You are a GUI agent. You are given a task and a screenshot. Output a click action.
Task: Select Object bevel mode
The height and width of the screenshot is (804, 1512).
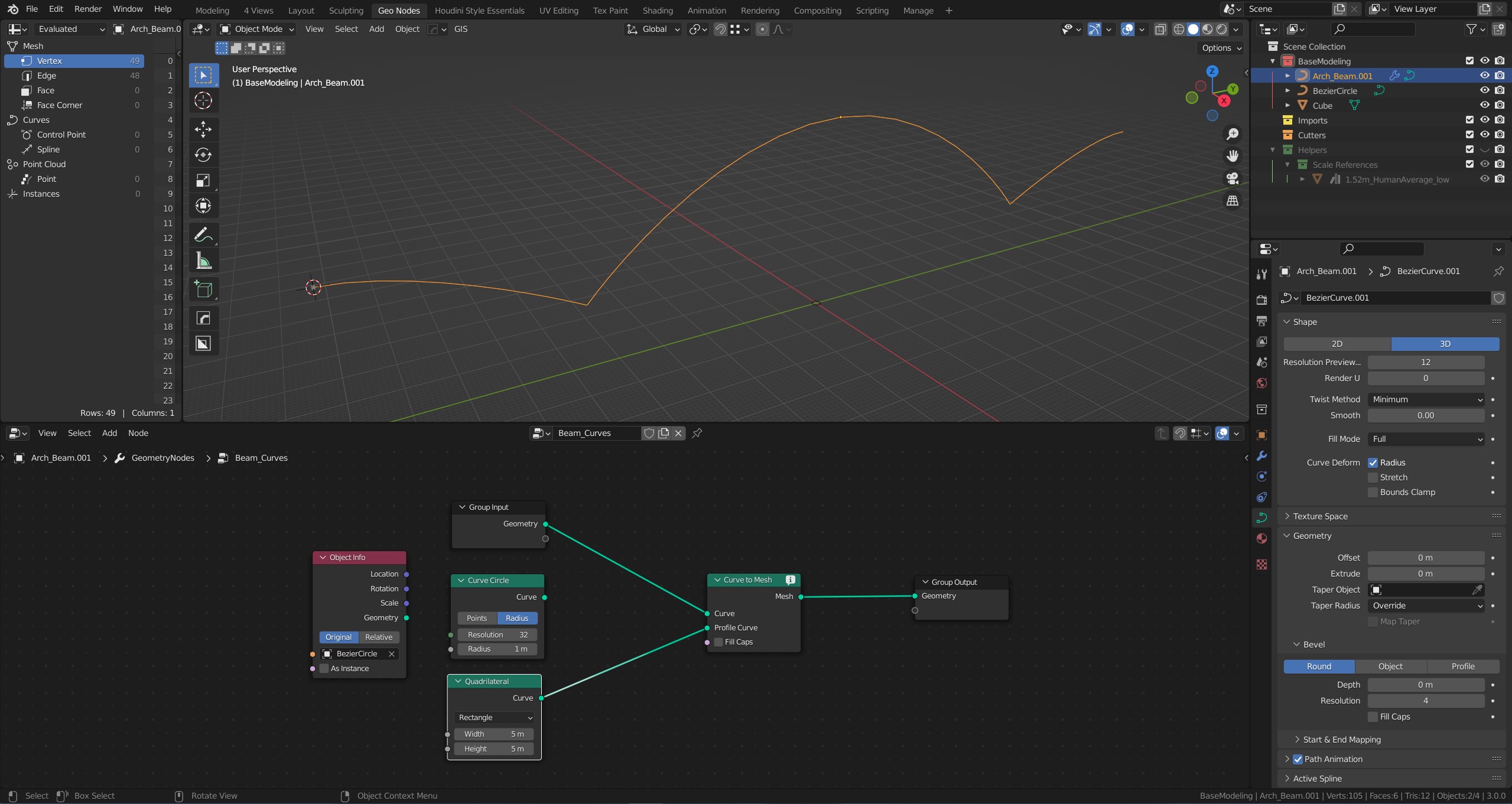point(1390,666)
